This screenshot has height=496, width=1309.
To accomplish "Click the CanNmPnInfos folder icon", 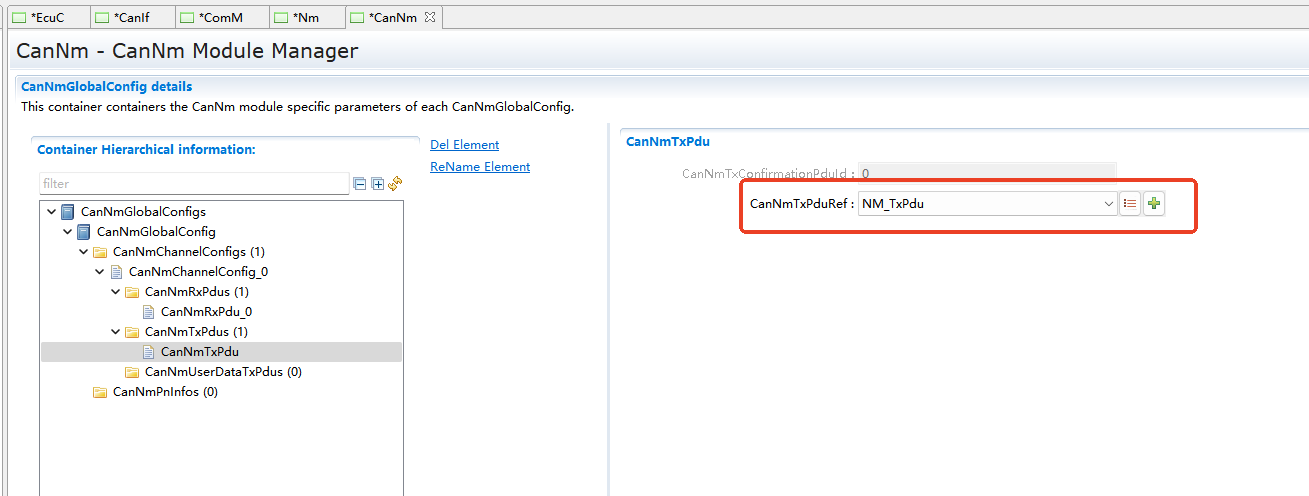I will (100, 392).
